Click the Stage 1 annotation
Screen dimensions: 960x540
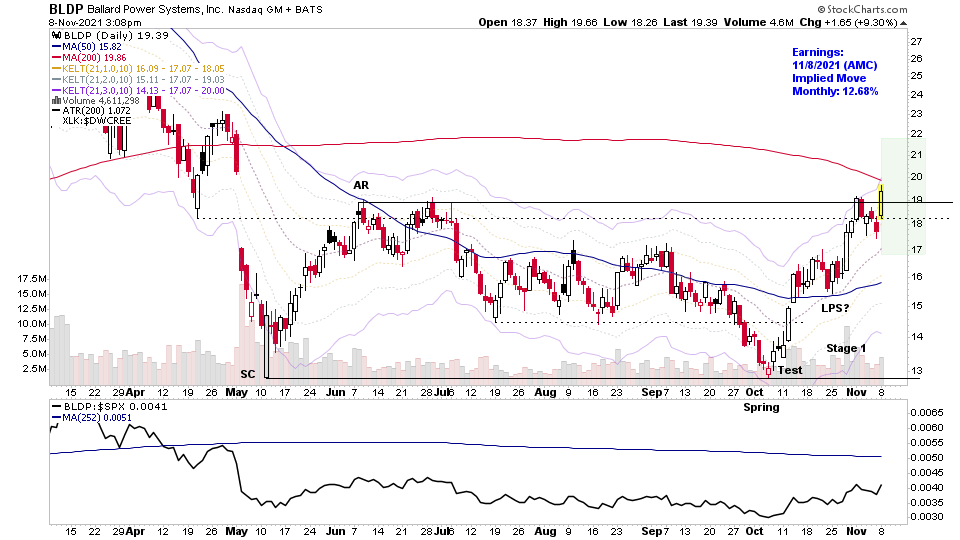[x=846, y=348]
